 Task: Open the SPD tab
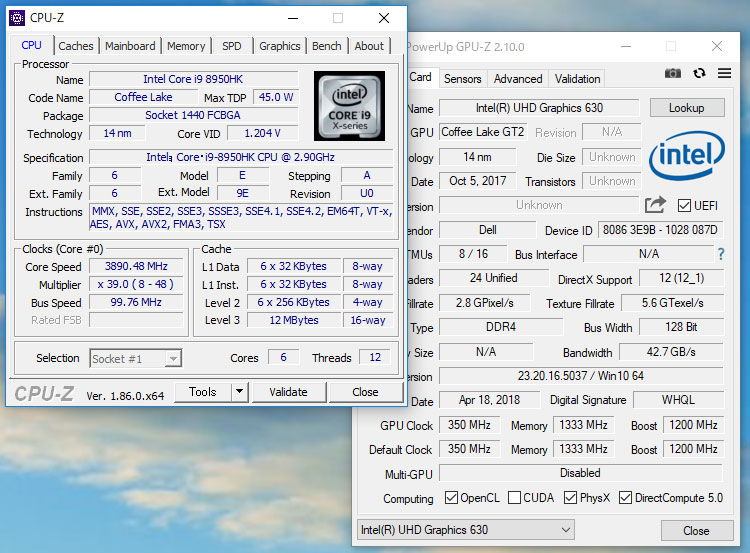[x=232, y=46]
